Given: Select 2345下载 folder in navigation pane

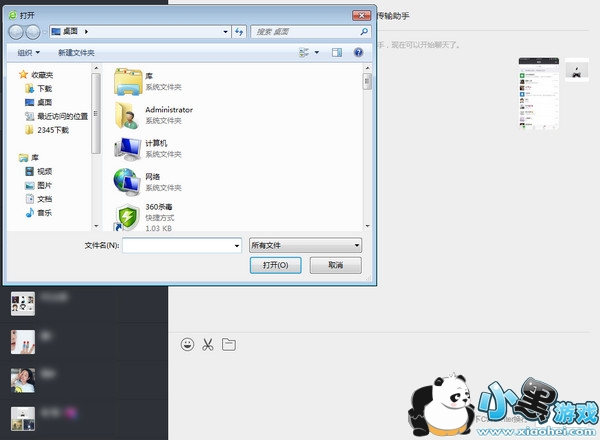Looking at the screenshot, I should tap(47, 130).
